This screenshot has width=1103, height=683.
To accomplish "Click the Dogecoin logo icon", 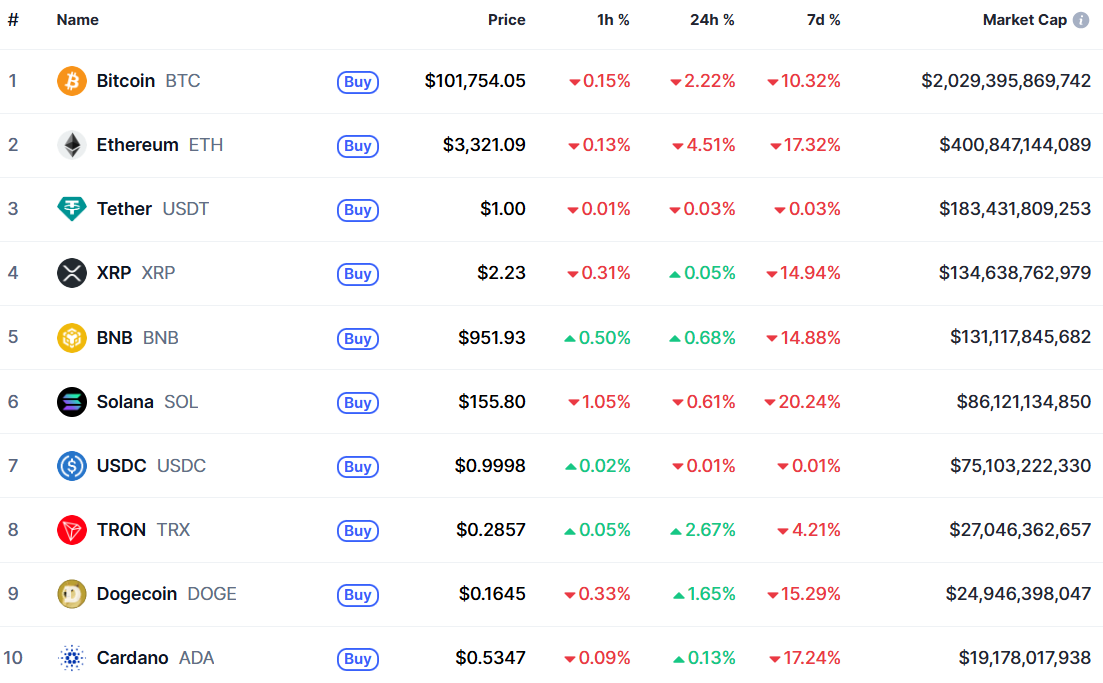I will click(x=72, y=594).
